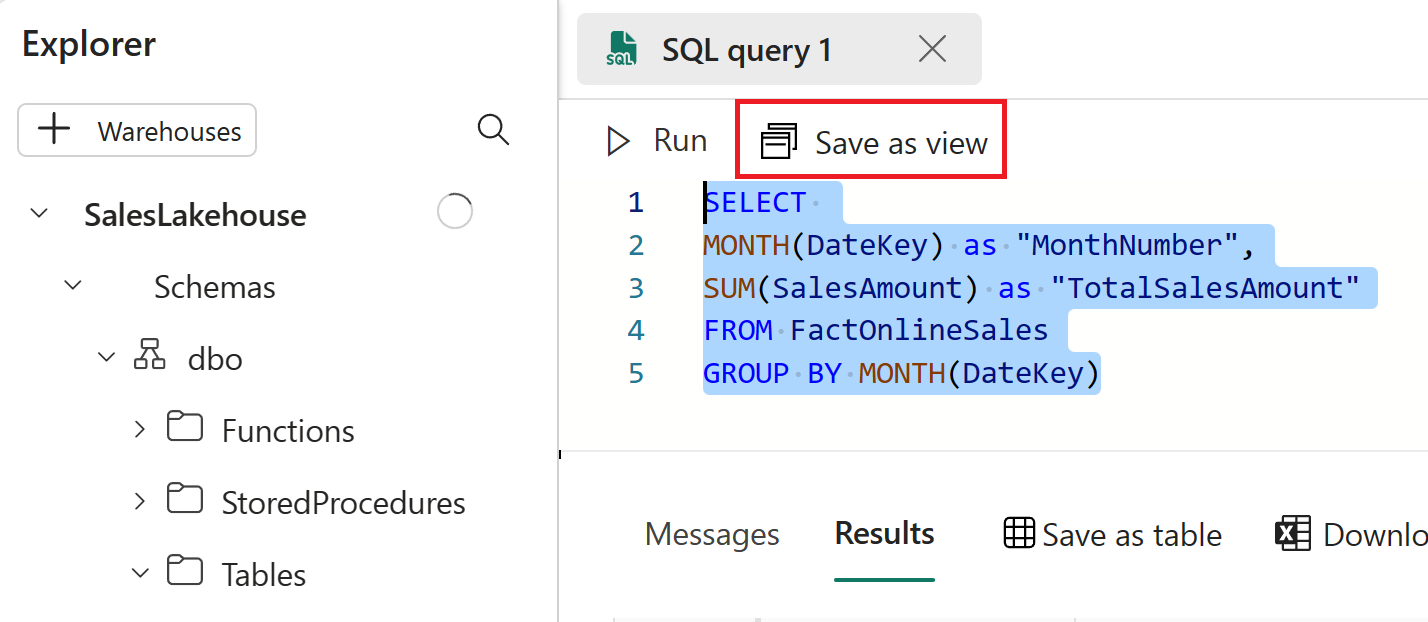Click the Run button label
The image size is (1428, 622).
point(680,141)
